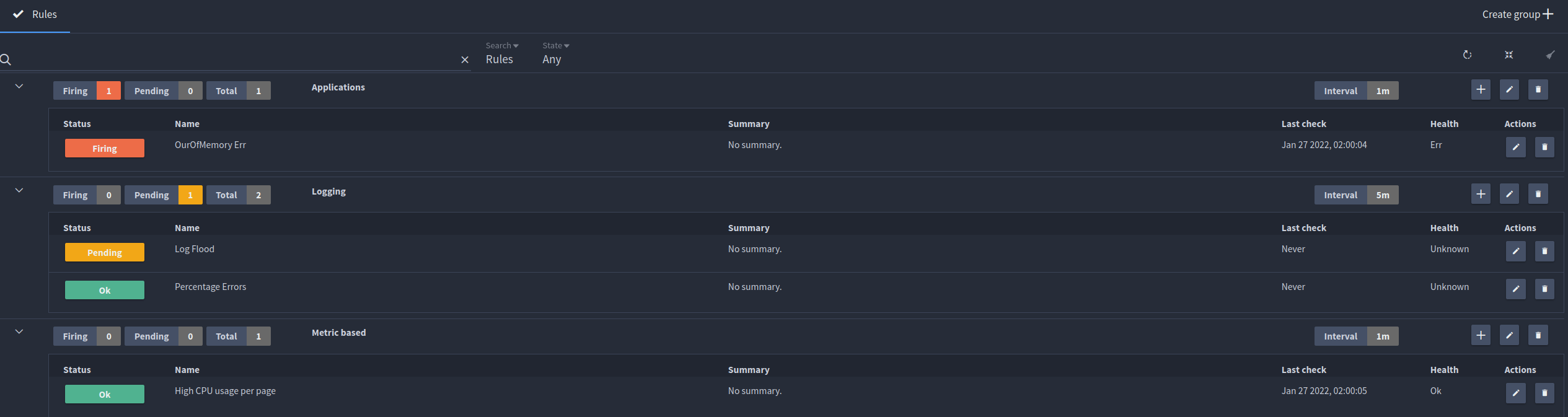Select the Rules tab
This screenshot has height=417, width=1568.
(x=35, y=15)
